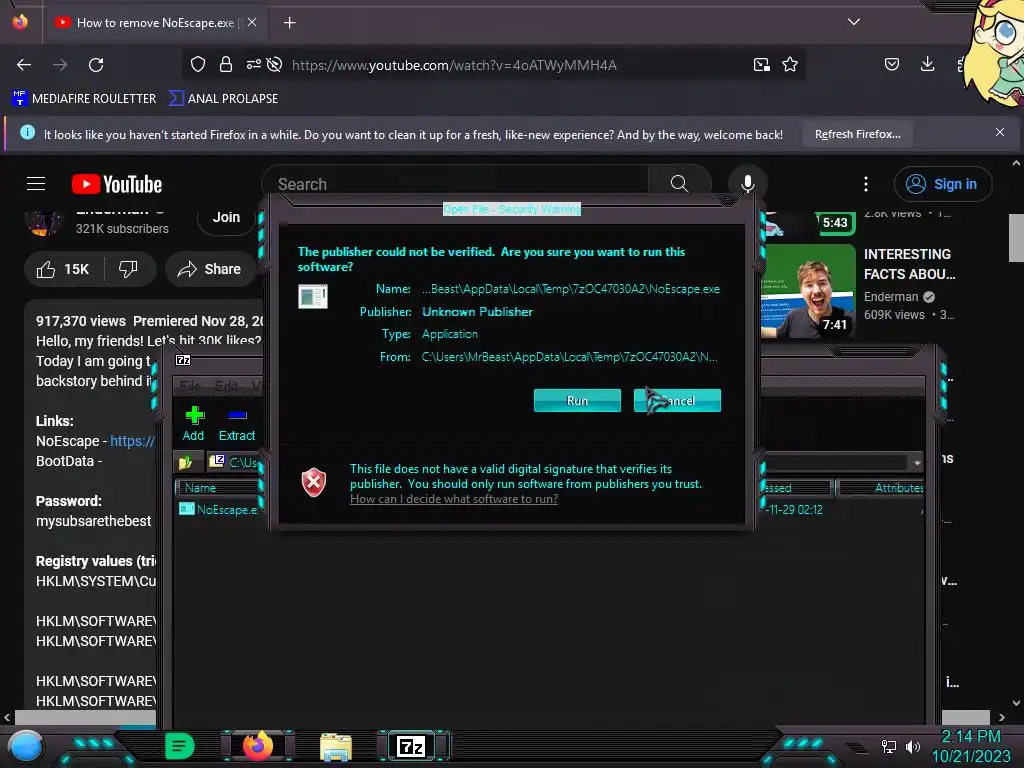This screenshot has width=1024, height=768.
Task: Open the ANAL PROLAPSE bookmark
Action: click(x=224, y=99)
